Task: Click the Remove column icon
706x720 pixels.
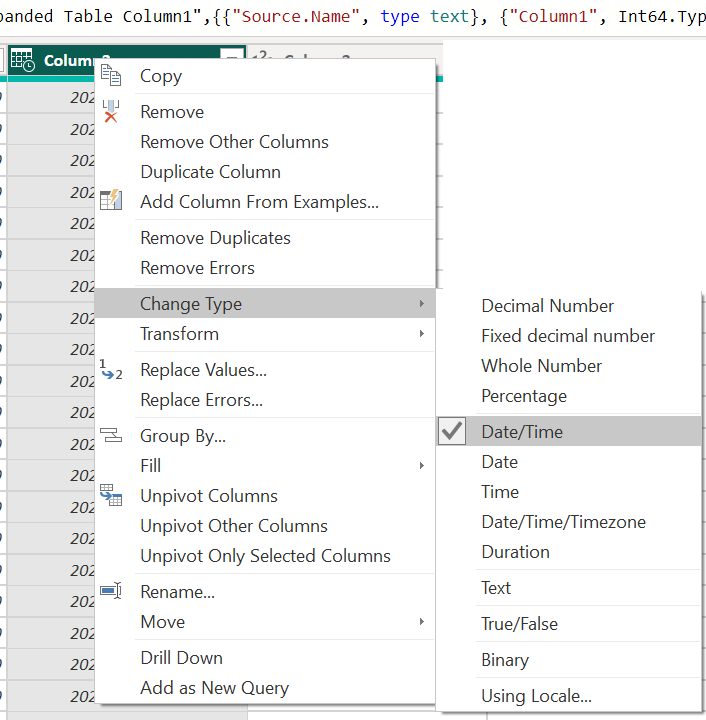Action: [x=111, y=112]
